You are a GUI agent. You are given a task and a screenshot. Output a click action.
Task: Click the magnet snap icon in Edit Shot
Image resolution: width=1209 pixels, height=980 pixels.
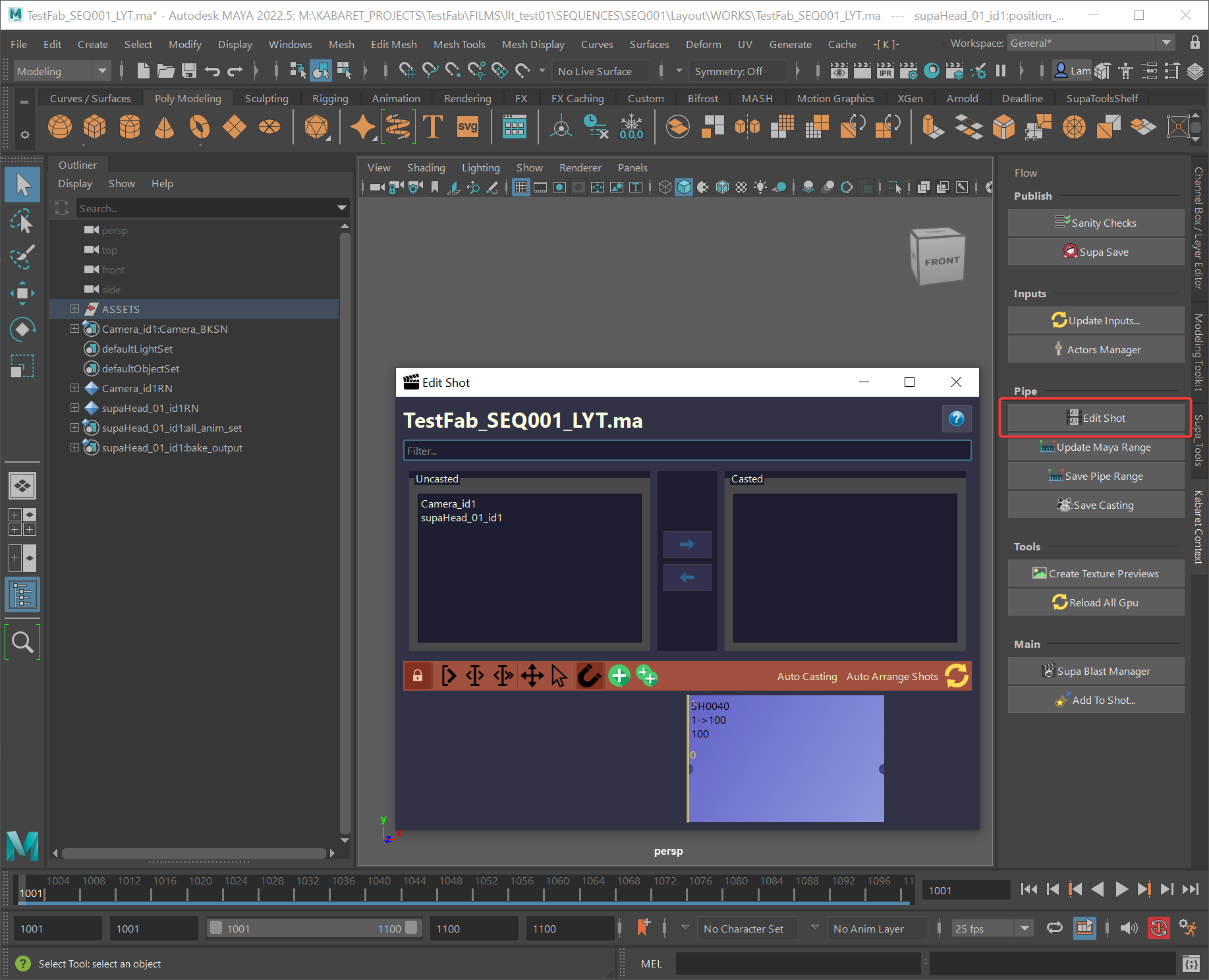589,676
